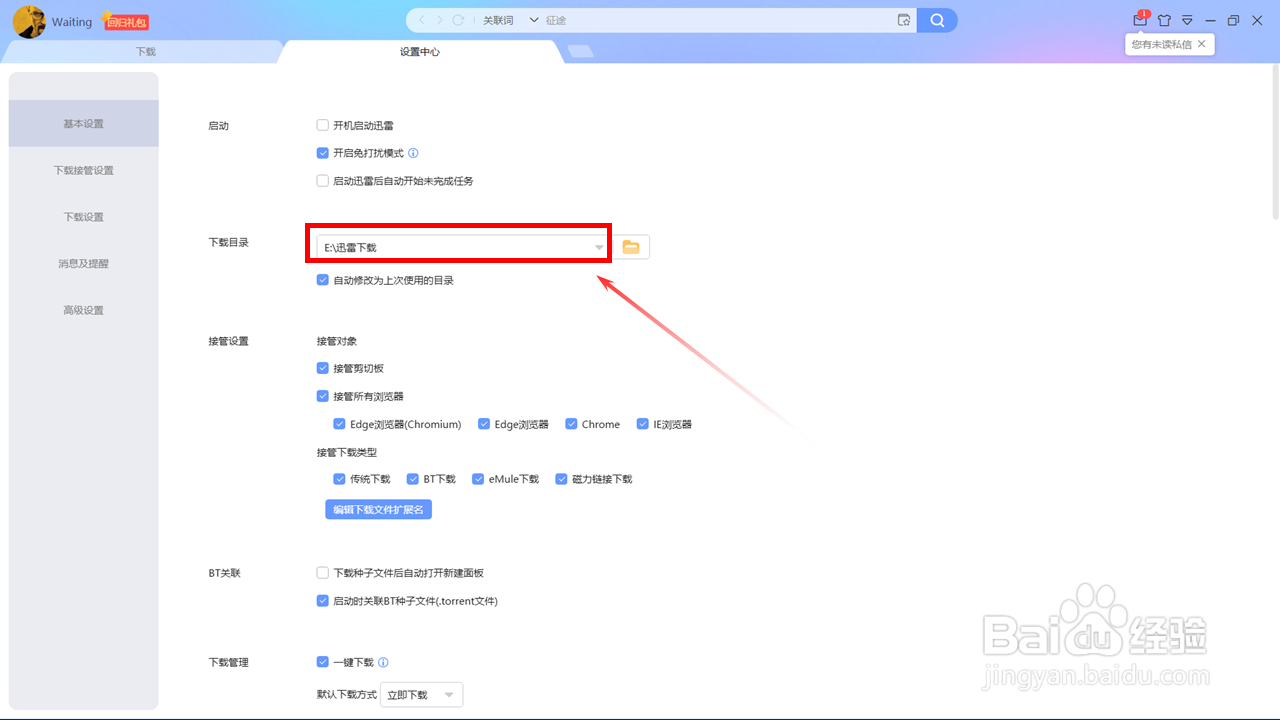The image size is (1280, 720).
Task: Uncheck eMule下载 checkbox
Action: click(x=478, y=479)
